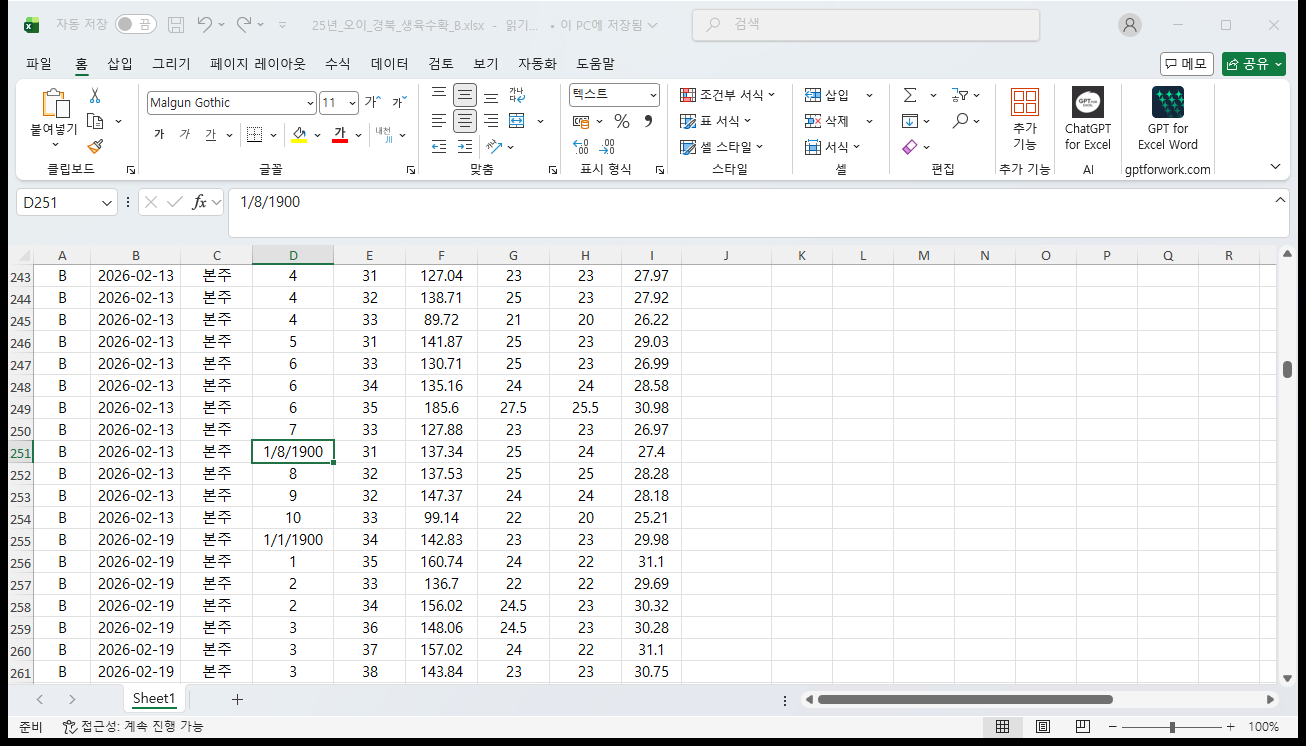
Task: Click the search box 검색
Action: [x=866, y=25]
